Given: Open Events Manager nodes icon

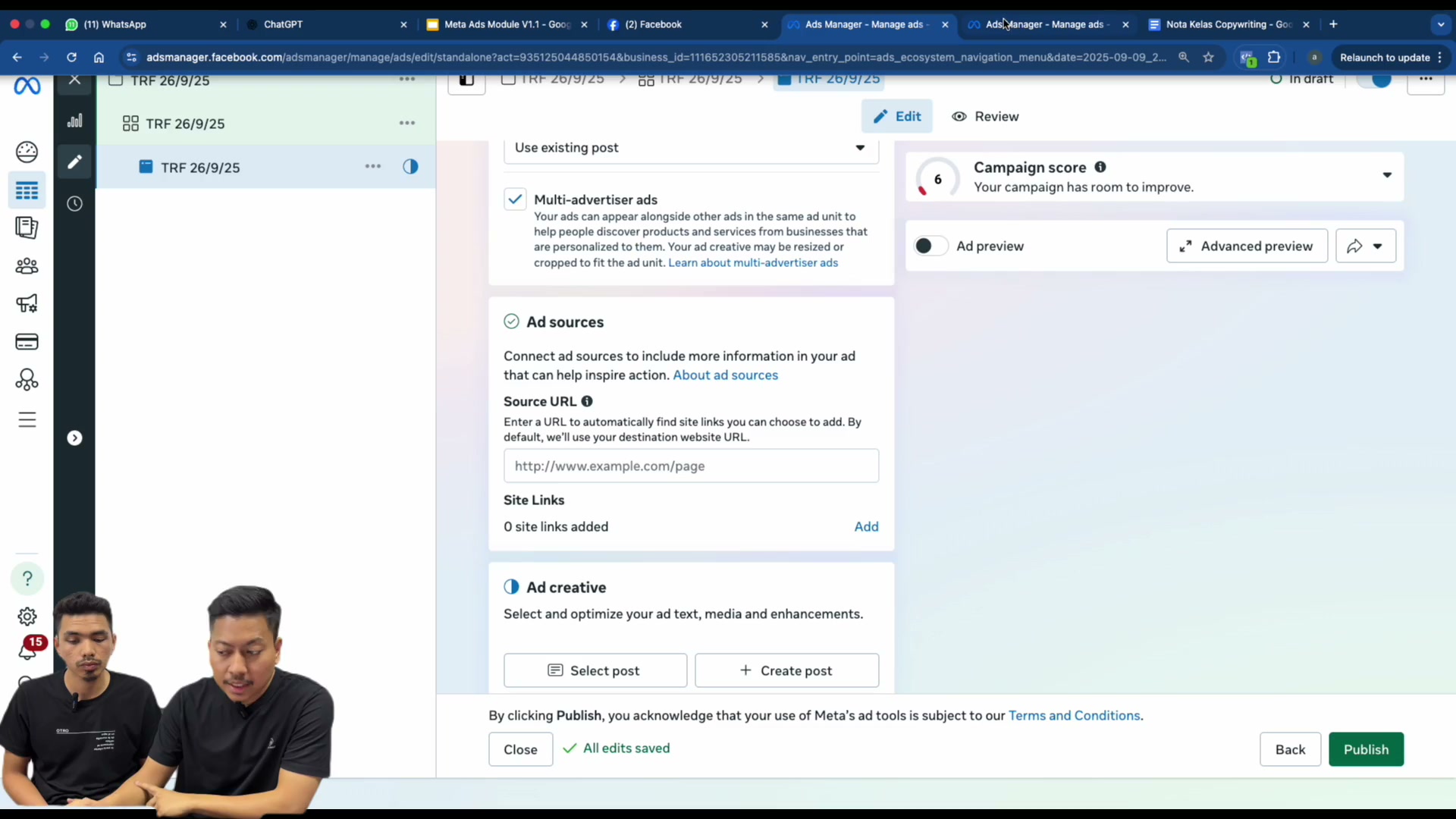Looking at the screenshot, I should [x=27, y=379].
